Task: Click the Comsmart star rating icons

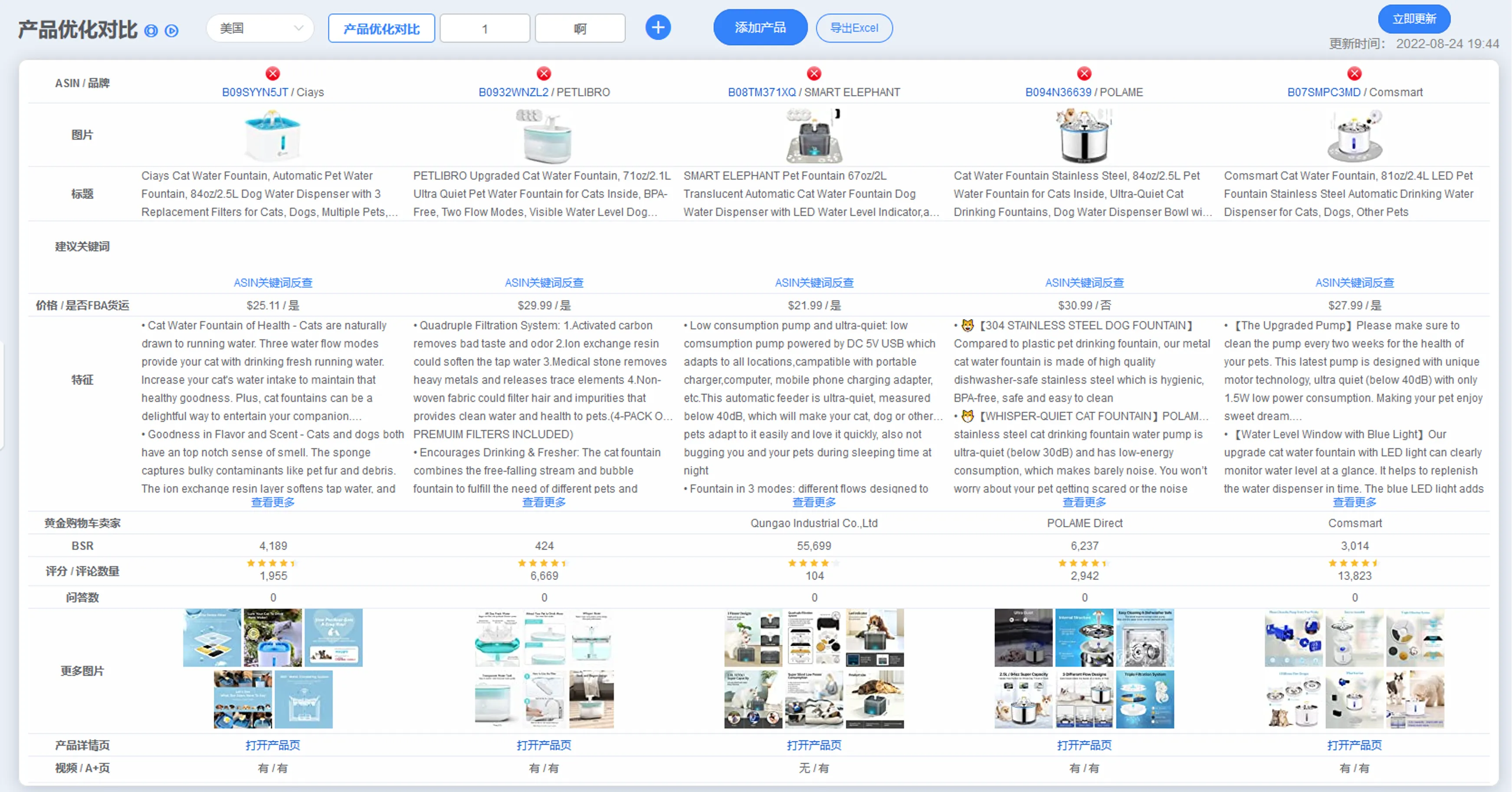Action: tap(1354, 563)
